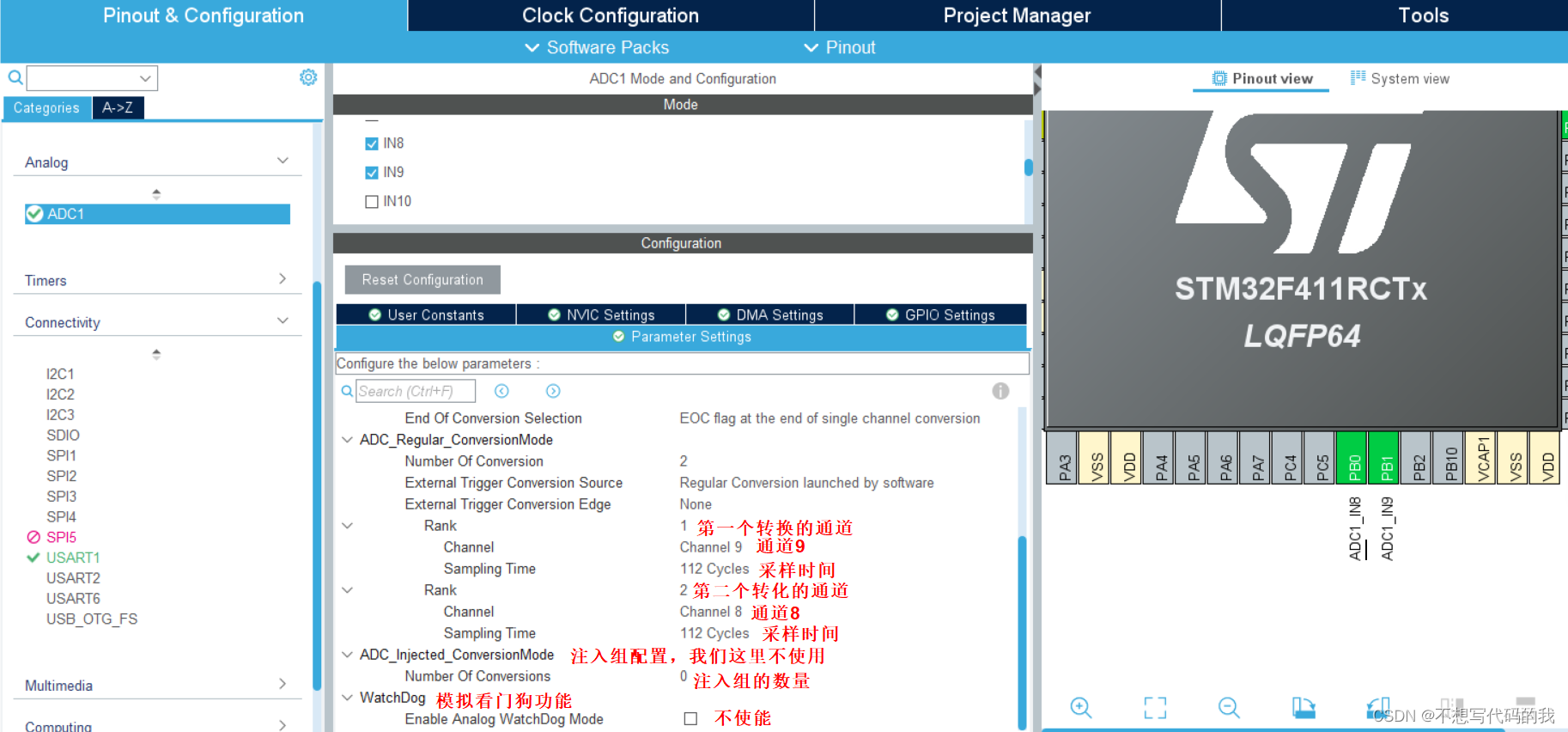Select USB_OTG_FS in Connectivity list
The width and height of the screenshot is (1568, 732).
[92, 619]
